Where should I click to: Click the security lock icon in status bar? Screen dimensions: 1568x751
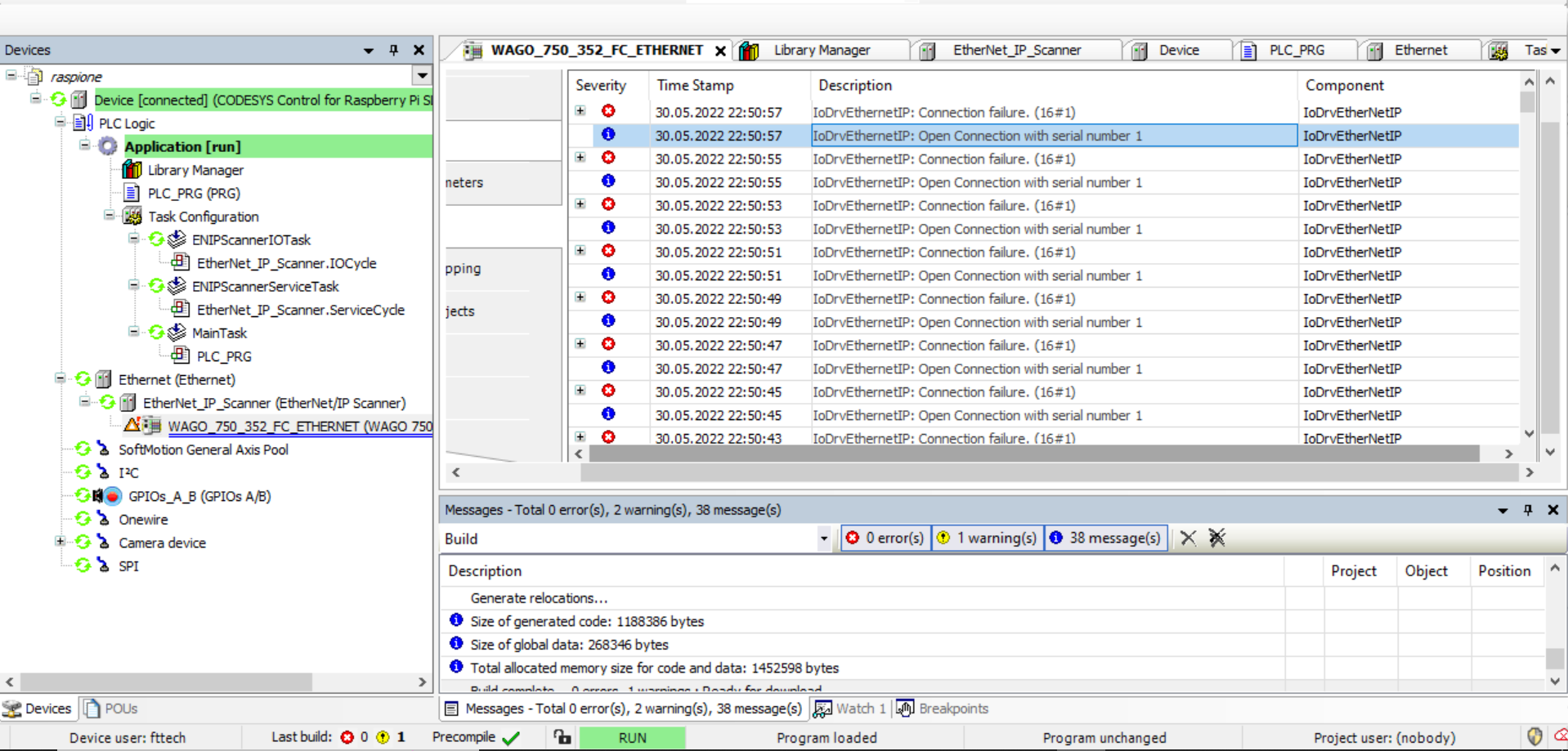[x=562, y=737]
